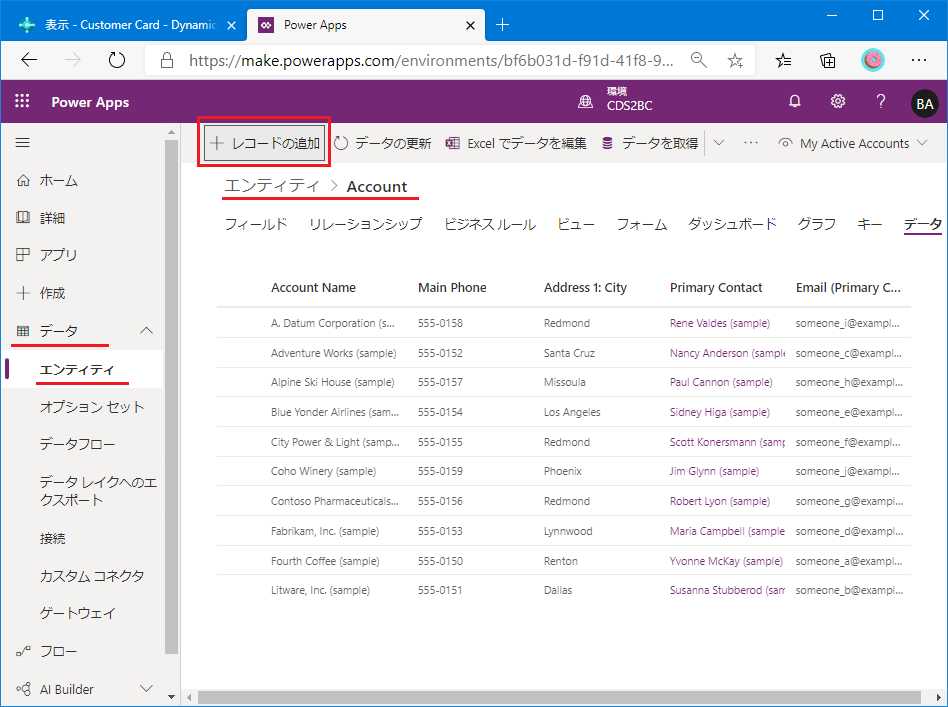
Task: Open the BA account profile menu
Action: pos(924,103)
